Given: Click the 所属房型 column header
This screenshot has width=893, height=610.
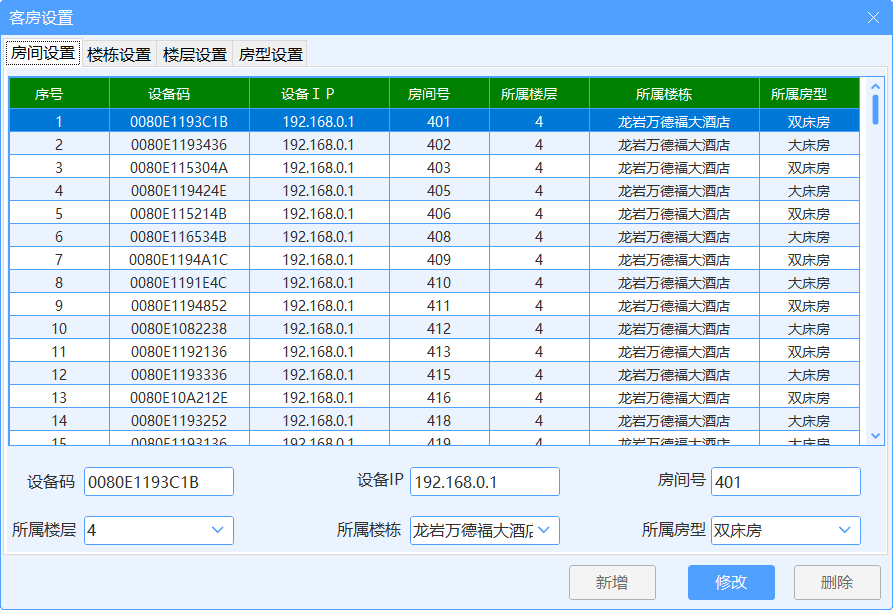Looking at the screenshot, I should (x=798, y=94).
